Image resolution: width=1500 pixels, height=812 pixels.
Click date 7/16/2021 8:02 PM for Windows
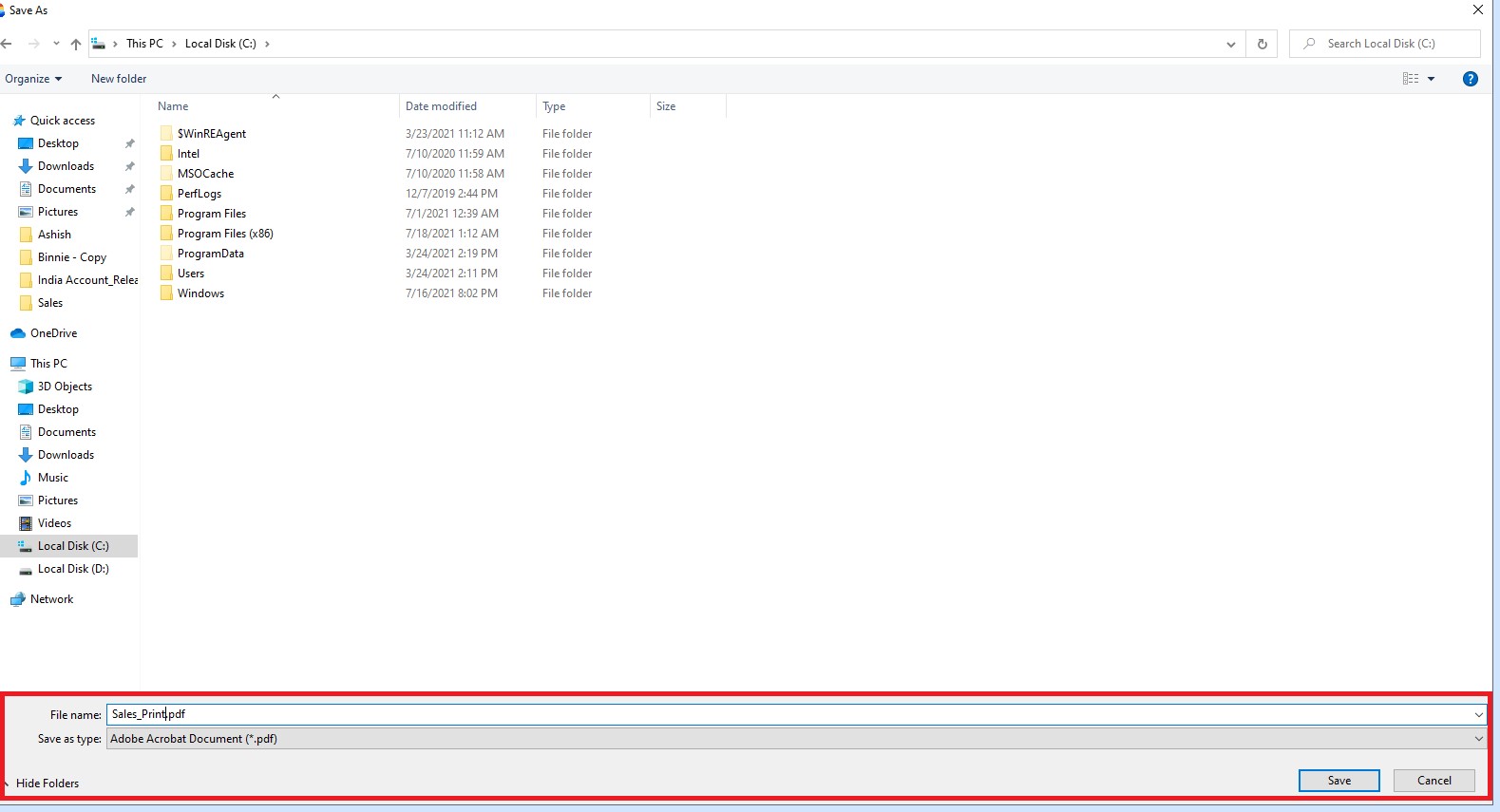tap(451, 293)
